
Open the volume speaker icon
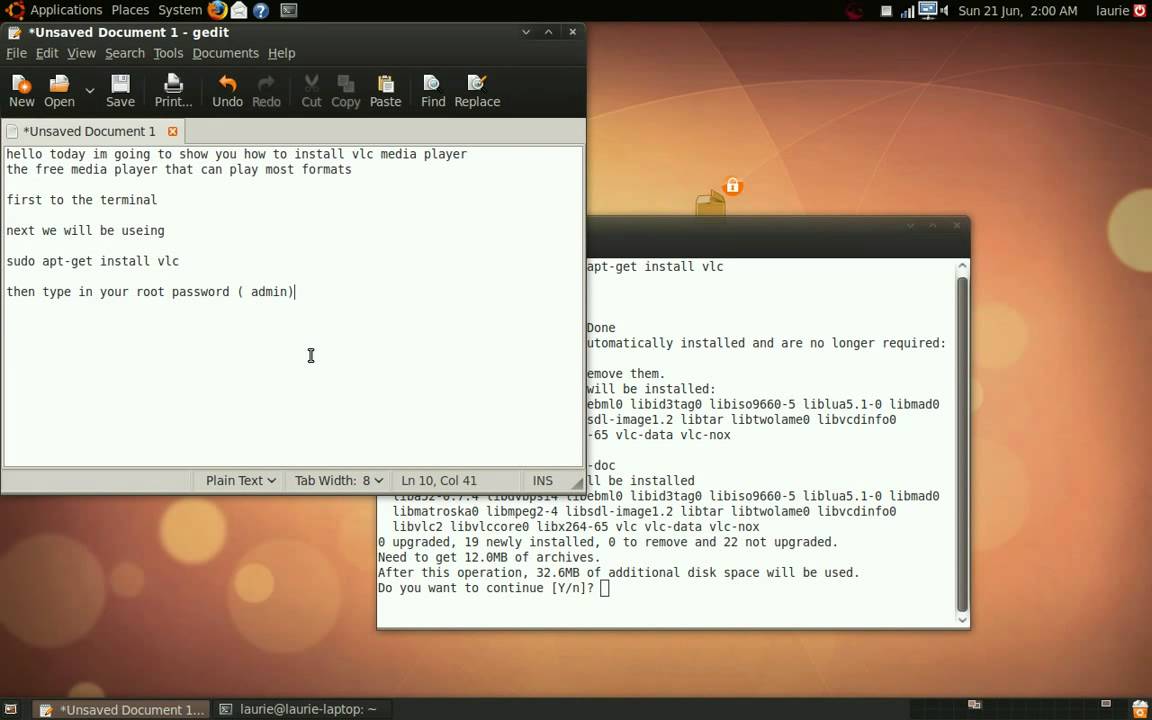point(944,10)
